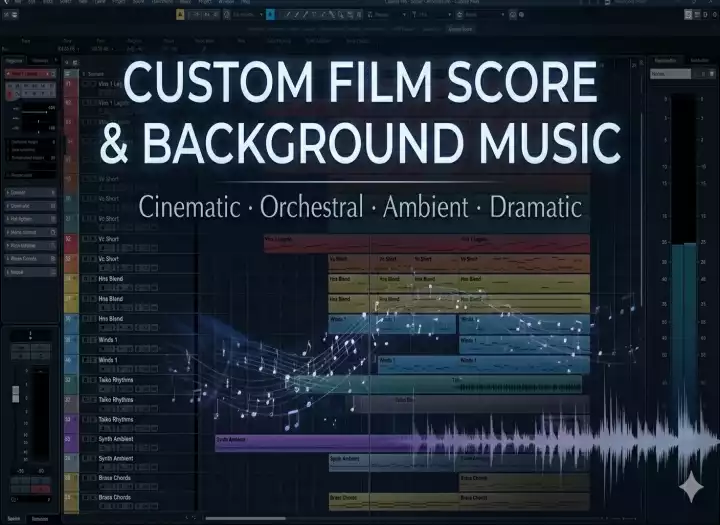720x525 pixels.
Task: Select the teal Taiko clip with dense waveform
Action: coord(441,384)
